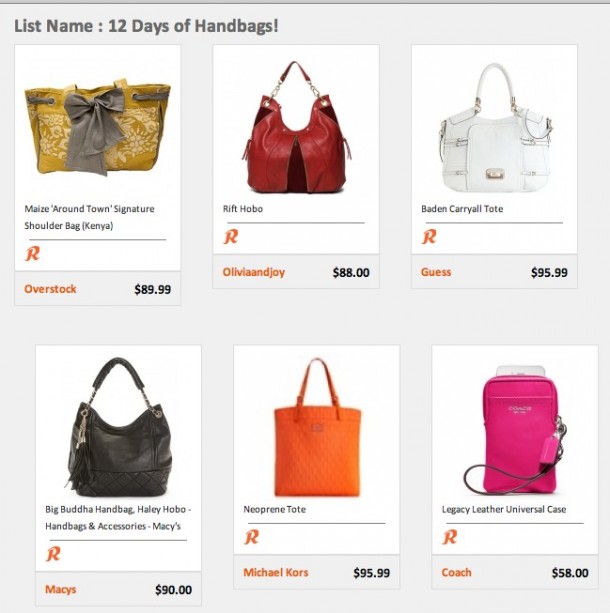Screen dimensions: 610x613
Task: Visit the Guess store link
Action: coord(436,272)
